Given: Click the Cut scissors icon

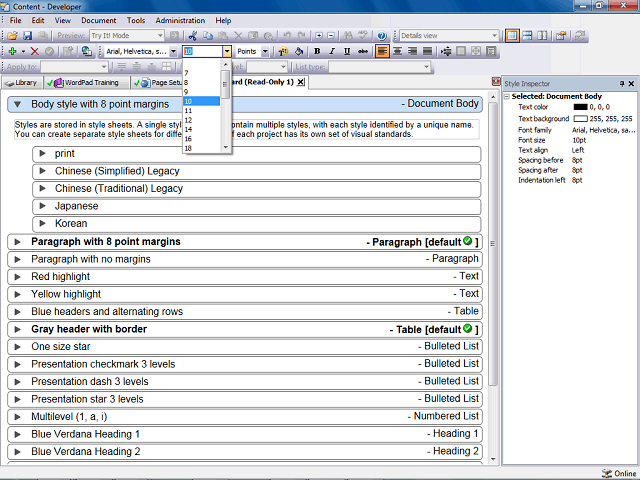Looking at the screenshot, I should pyautogui.click(x=193, y=36).
